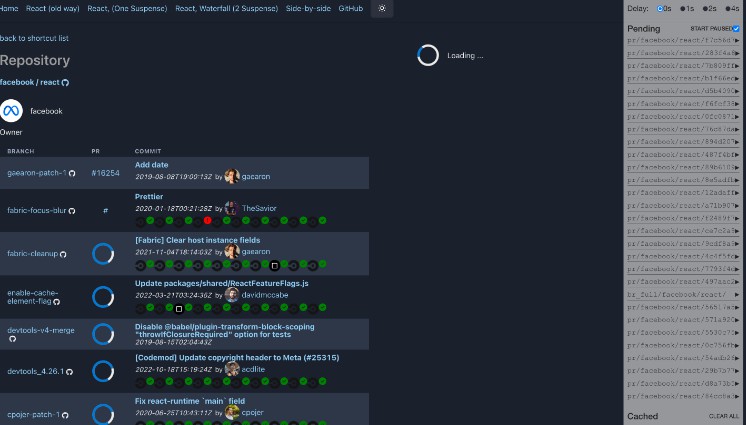The width and height of the screenshot is (746, 425).
Task: Click the red failed status check icon
Action: pos(207,221)
